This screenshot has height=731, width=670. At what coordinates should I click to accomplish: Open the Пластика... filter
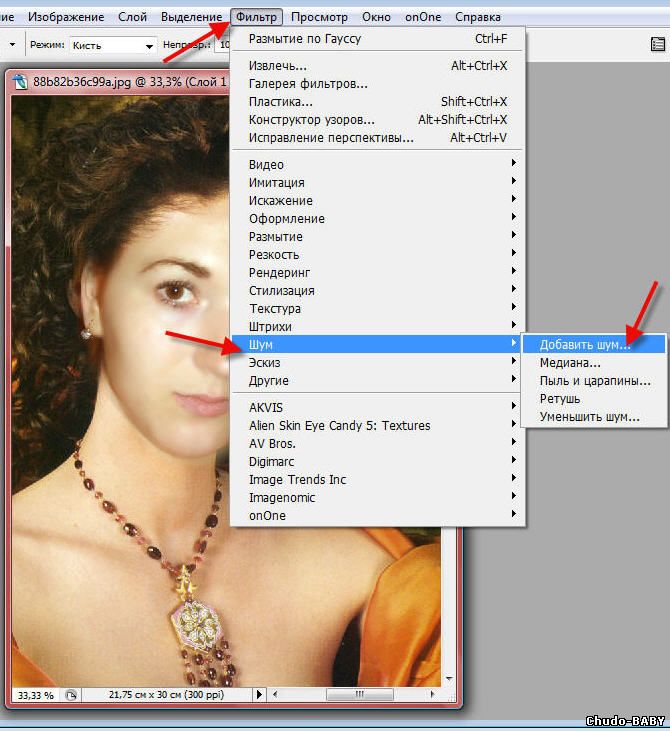coord(378,102)
